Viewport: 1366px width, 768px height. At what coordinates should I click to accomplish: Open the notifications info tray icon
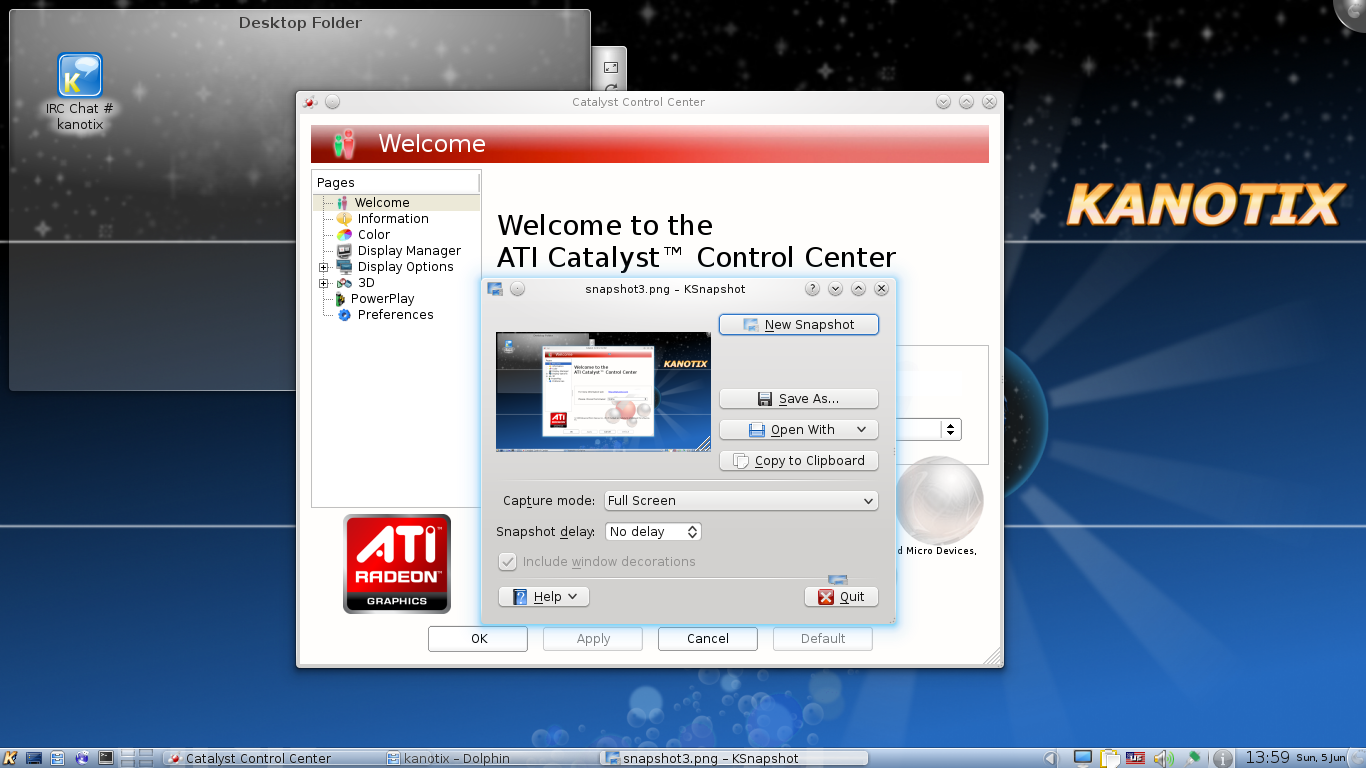coord(1221,758)
